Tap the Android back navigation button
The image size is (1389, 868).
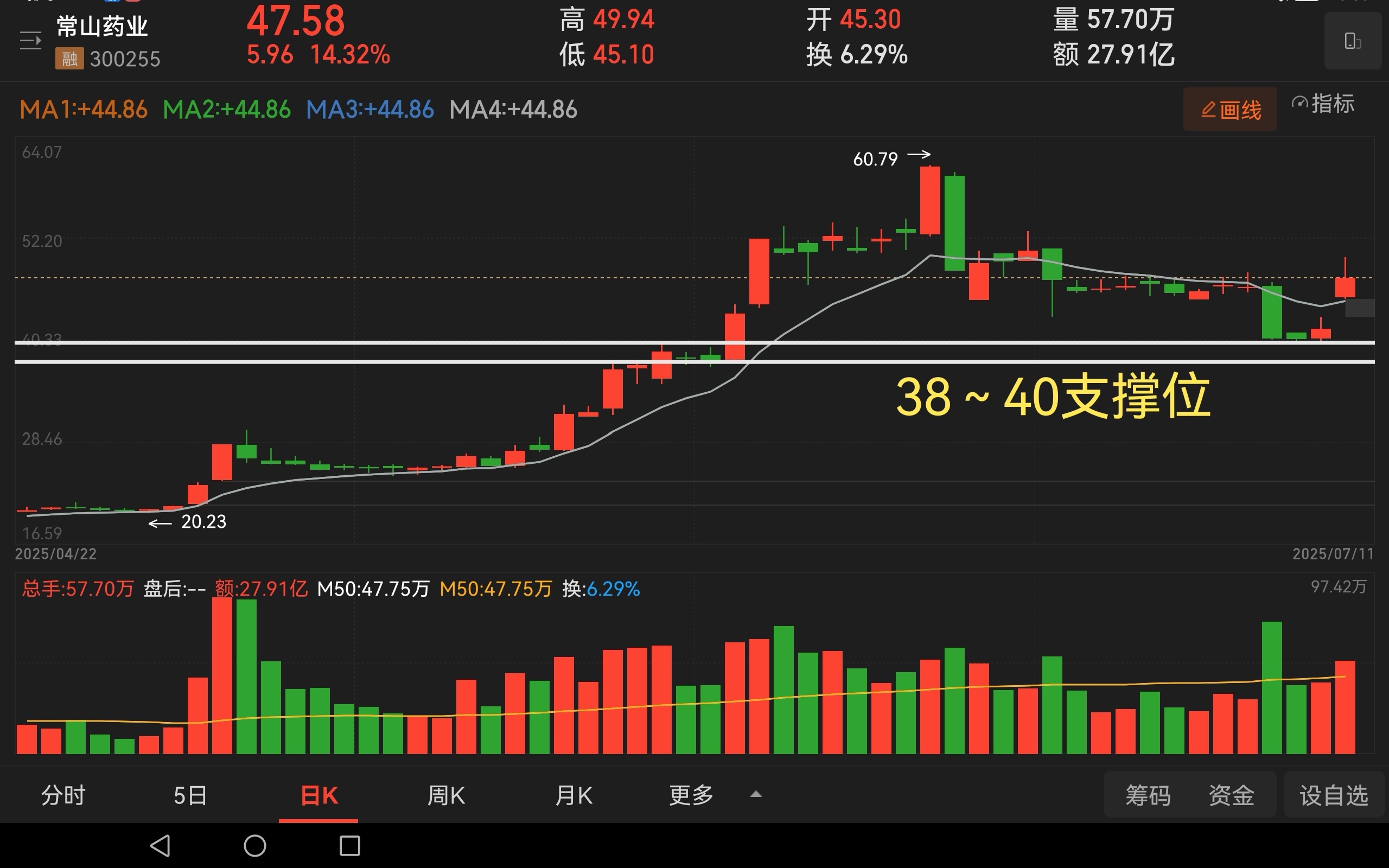(160, 846)
